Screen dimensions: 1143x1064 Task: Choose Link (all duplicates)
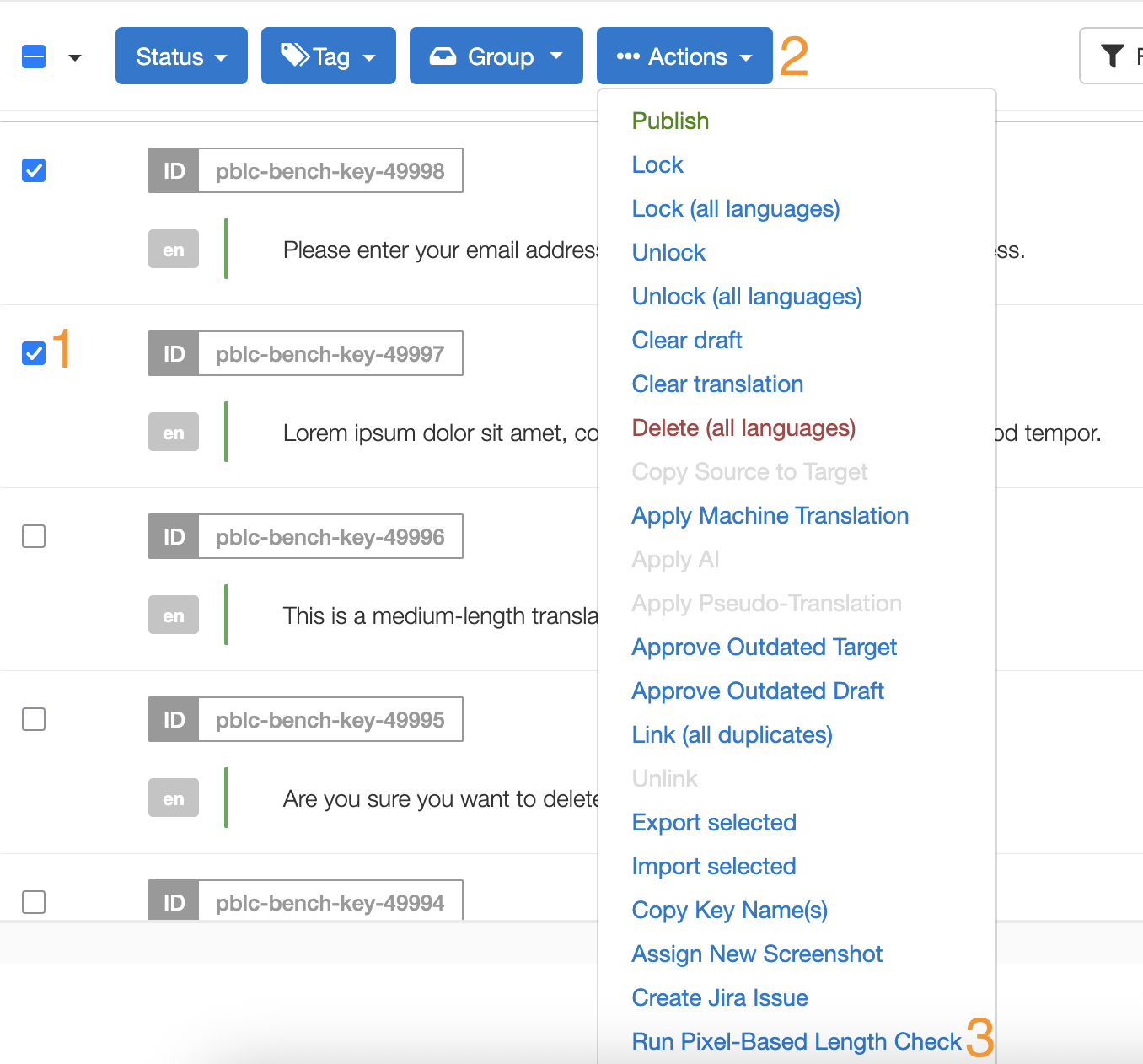click(x=732, y=734)
